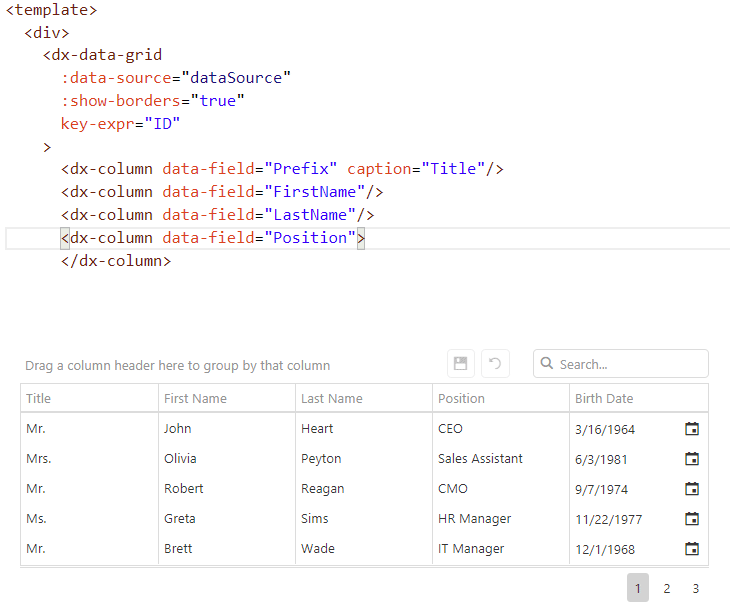
Task: Click the 'Ms.' title cell
Action: (89, 518)
